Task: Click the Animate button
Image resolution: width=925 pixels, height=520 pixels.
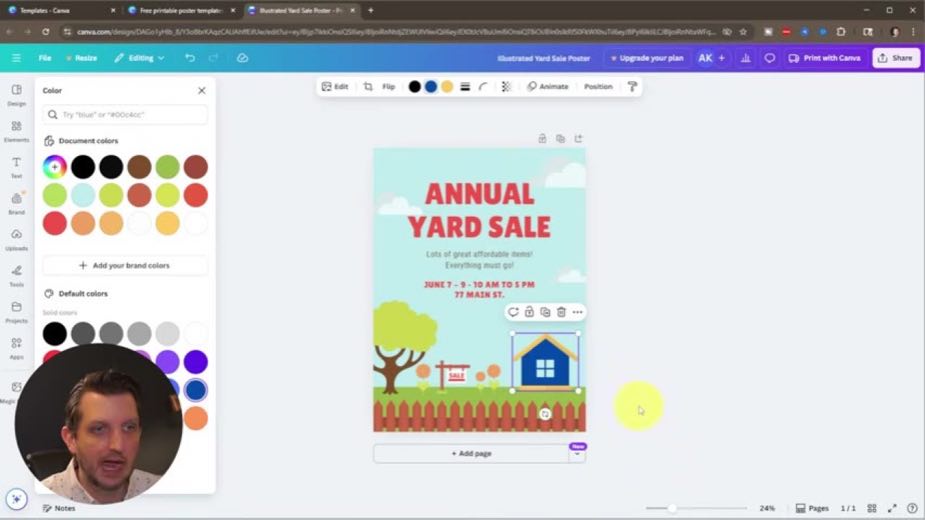Action: click(x=547, y=87)
